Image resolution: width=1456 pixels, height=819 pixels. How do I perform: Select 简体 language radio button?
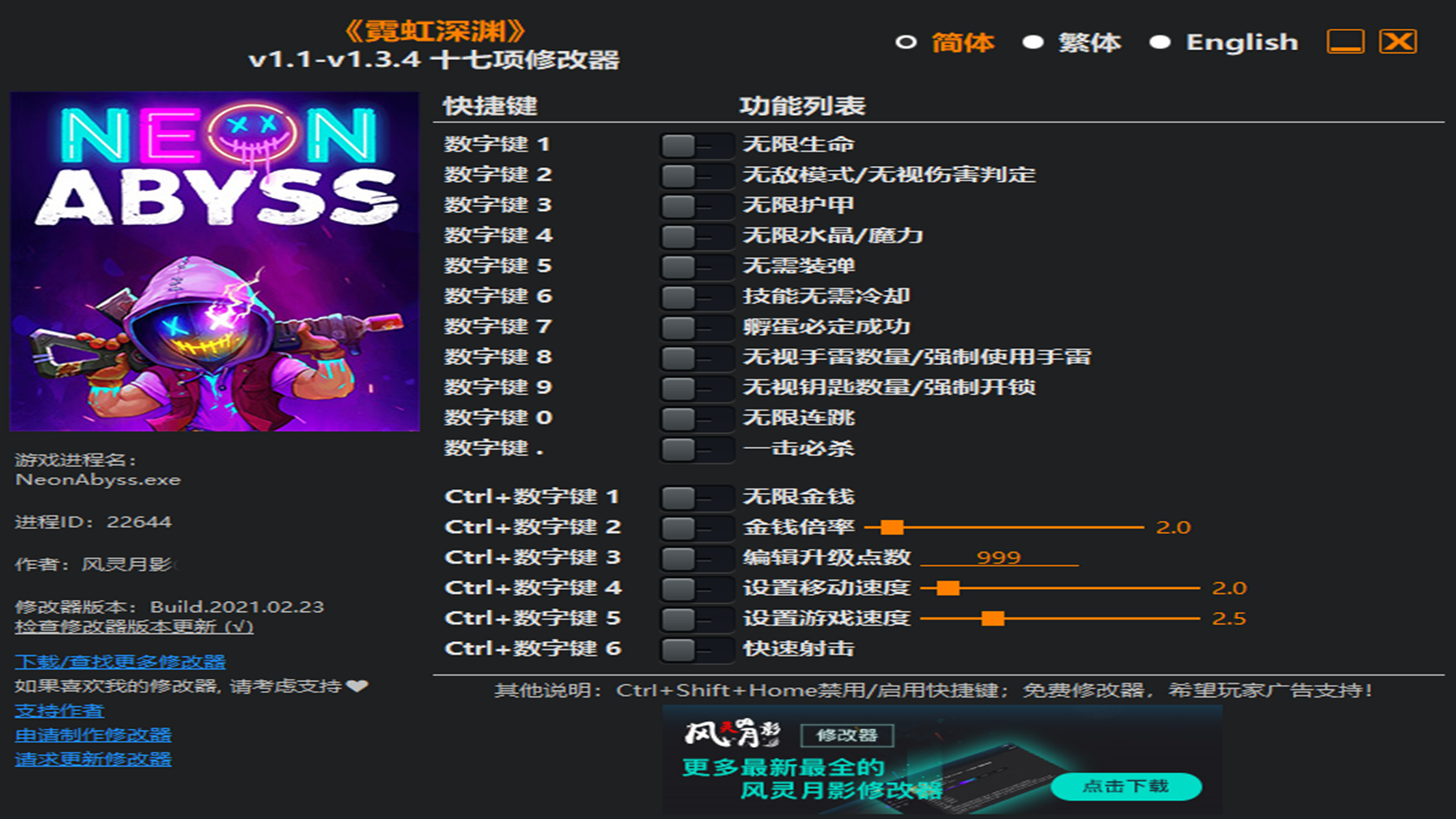905,42
